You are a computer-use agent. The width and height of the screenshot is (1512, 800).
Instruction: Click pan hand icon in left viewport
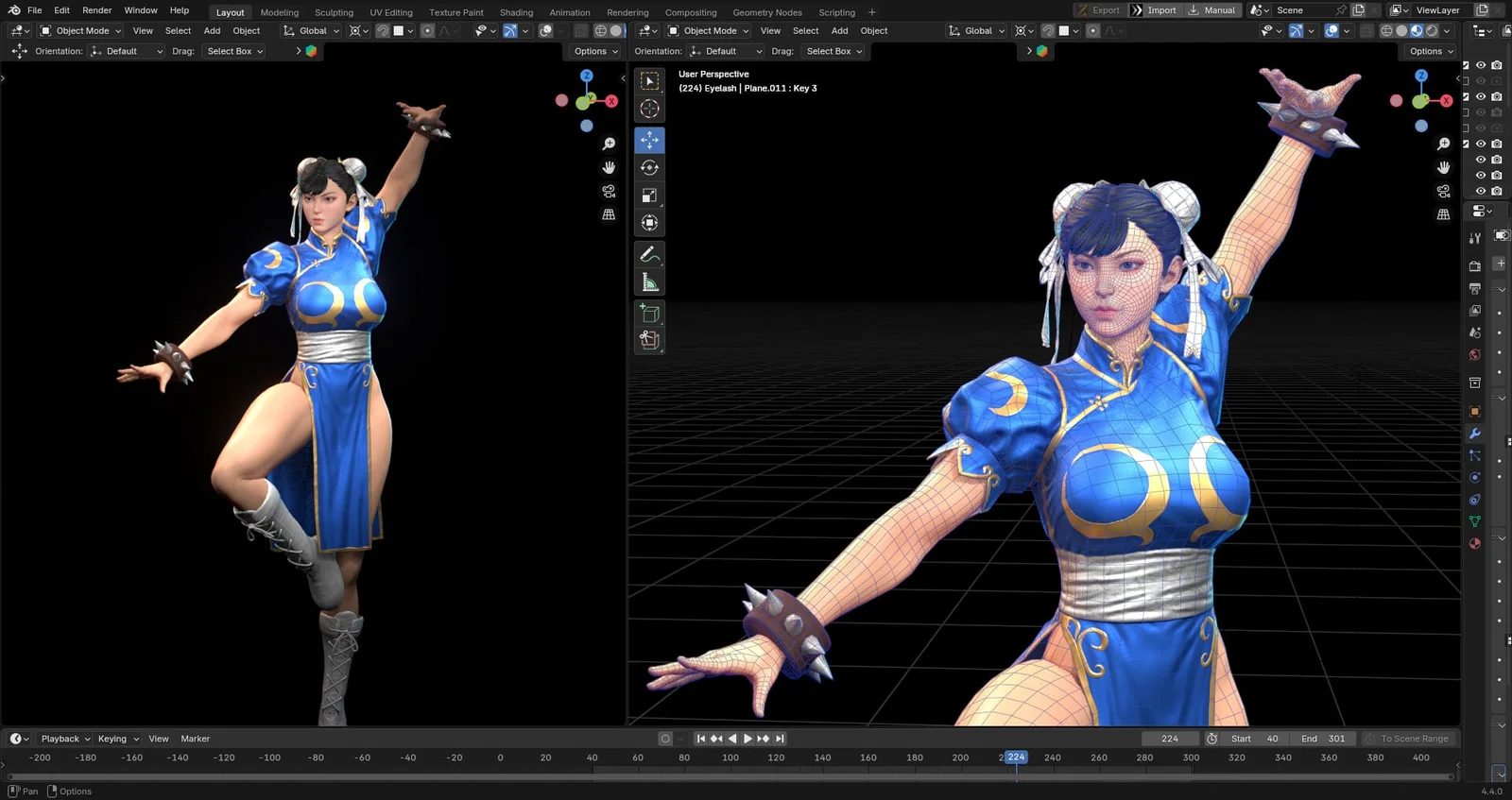[609, 167]
